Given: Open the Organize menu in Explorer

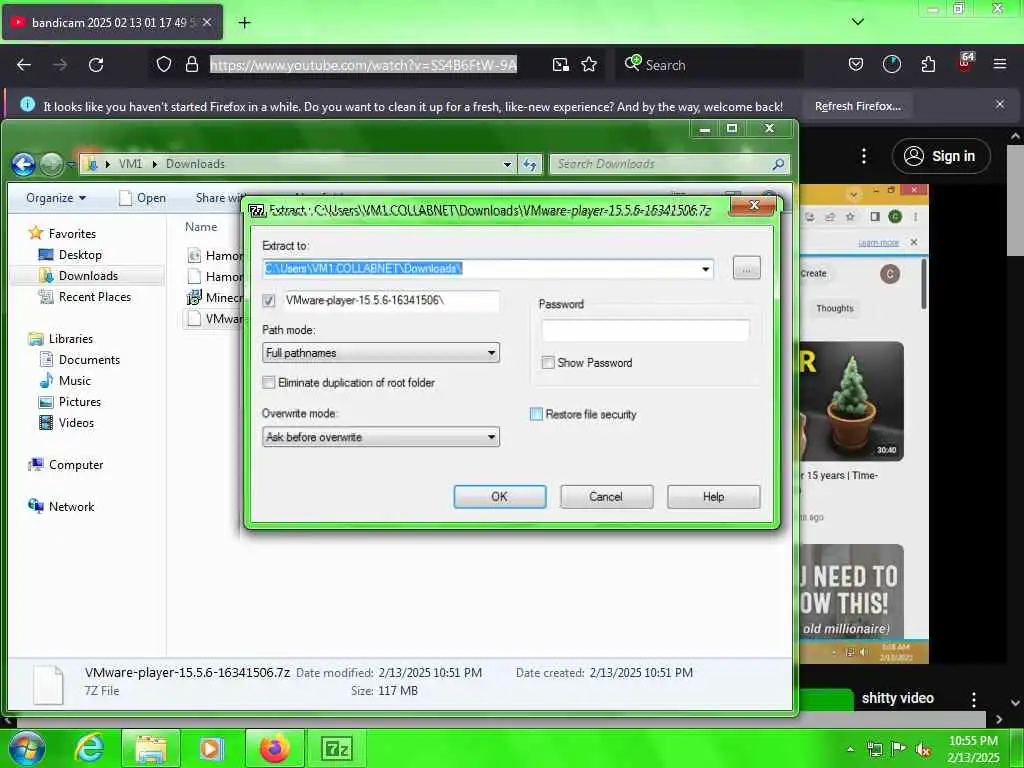Looking at the screenshot, I should (56, 198).
